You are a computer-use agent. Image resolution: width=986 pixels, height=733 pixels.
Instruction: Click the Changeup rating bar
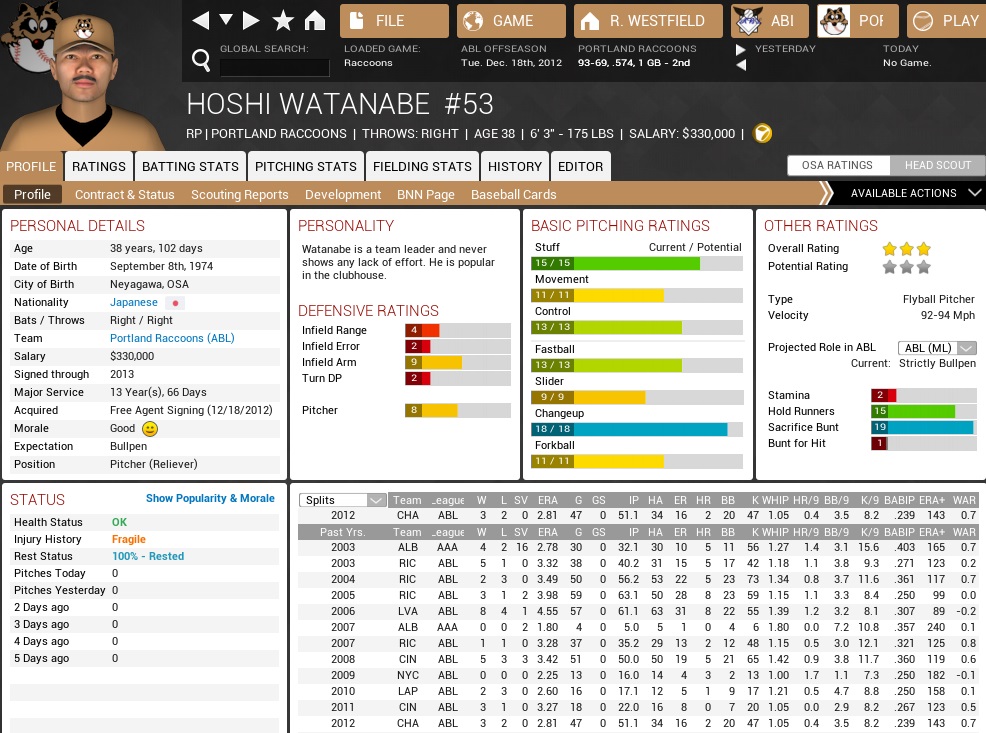[636, 429]
